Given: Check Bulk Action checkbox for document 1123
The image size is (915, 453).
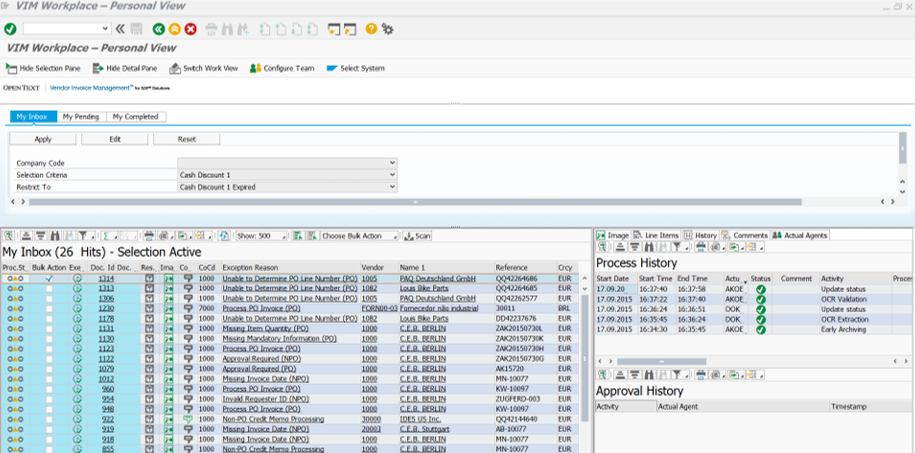Looking at the screenshot, I should point(49,349).
